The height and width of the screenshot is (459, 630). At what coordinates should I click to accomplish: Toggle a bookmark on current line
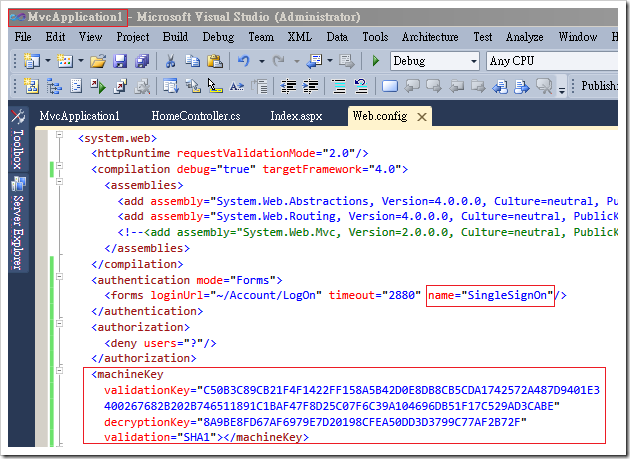tap(390, 86)
